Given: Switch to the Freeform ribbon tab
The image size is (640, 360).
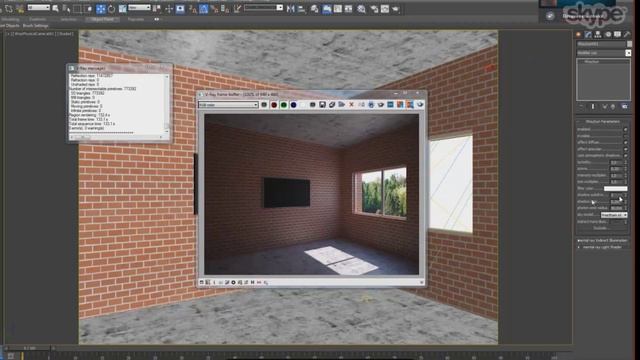Looking at the screenshot, I should tap(37, 19).
